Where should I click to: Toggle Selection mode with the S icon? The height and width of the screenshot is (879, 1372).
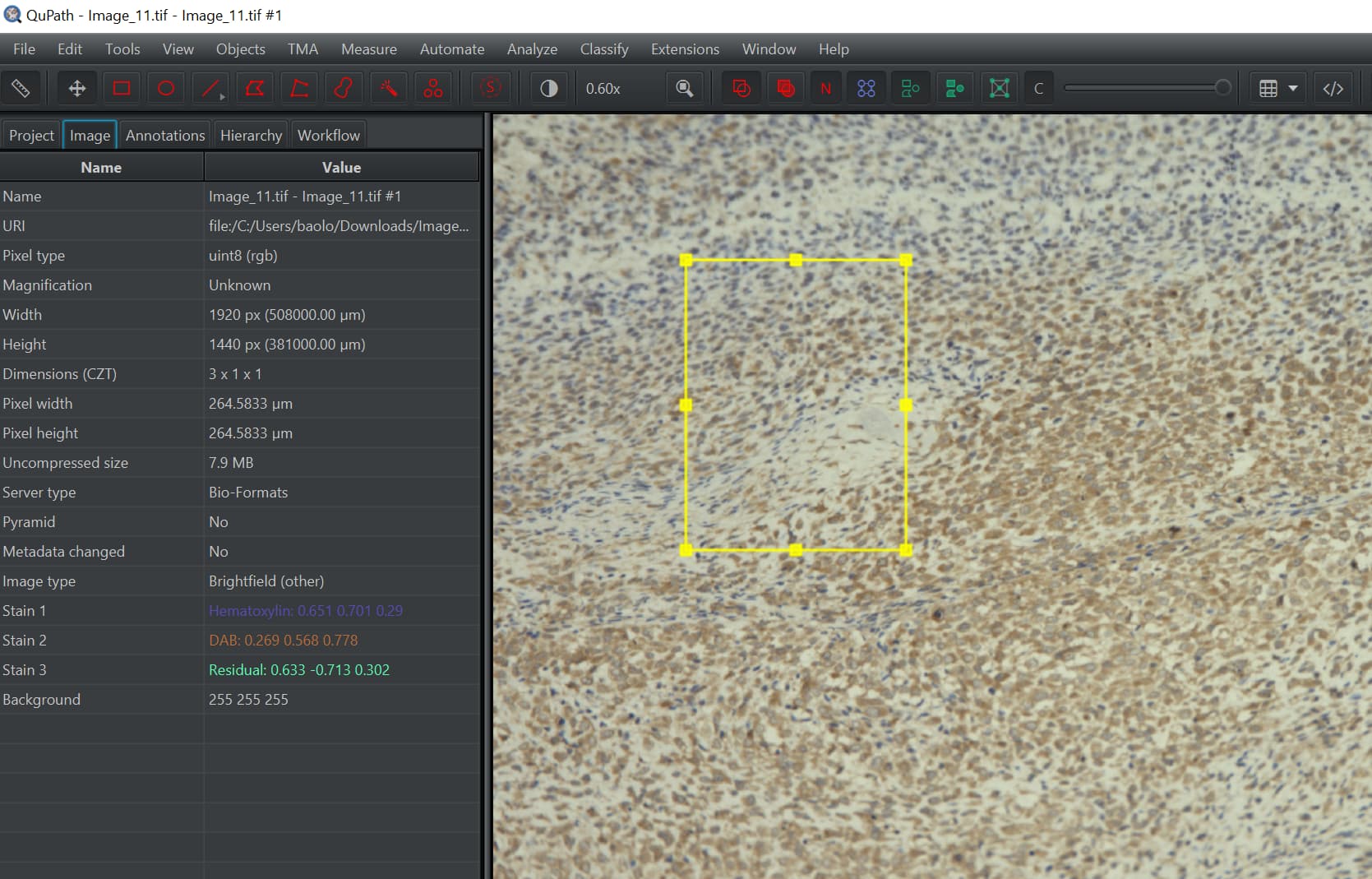coord(490,88)
